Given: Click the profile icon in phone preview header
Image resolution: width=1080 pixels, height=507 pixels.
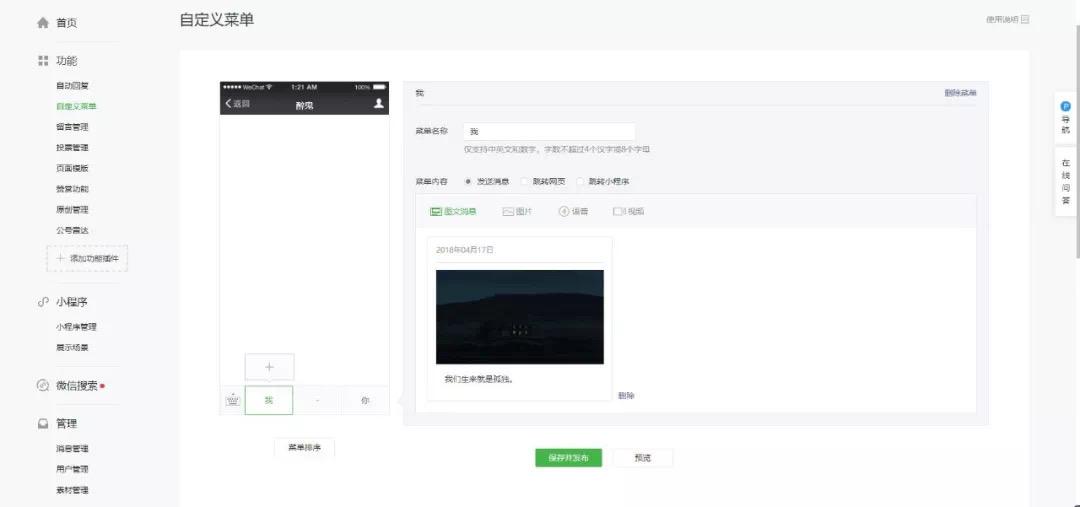Looking at the screenshot, I should [x=378, y=103].
